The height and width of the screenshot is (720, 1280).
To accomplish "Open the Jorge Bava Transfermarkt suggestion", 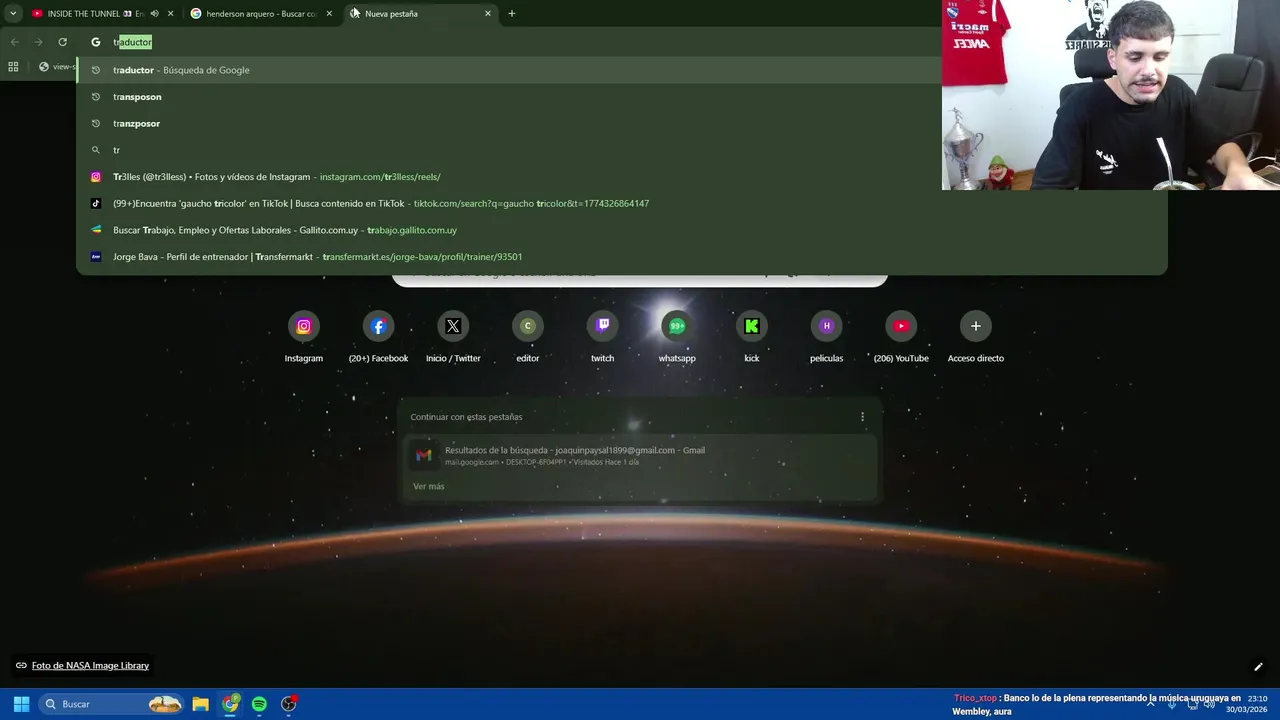I will 622,257.
